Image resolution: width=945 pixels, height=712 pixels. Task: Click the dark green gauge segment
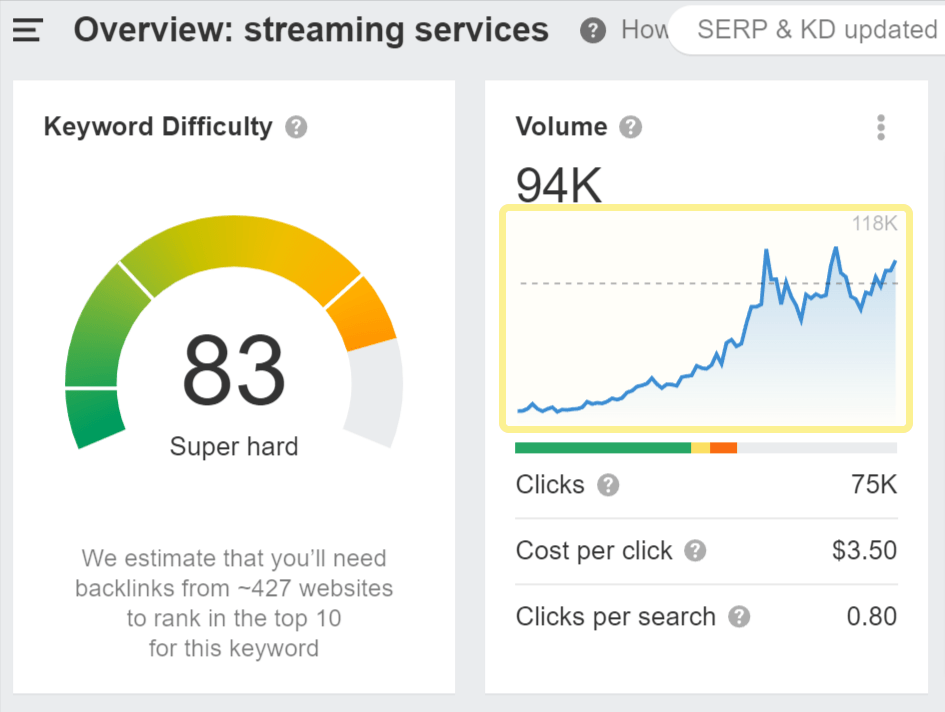pyautogui.click(x=93, y=418)
